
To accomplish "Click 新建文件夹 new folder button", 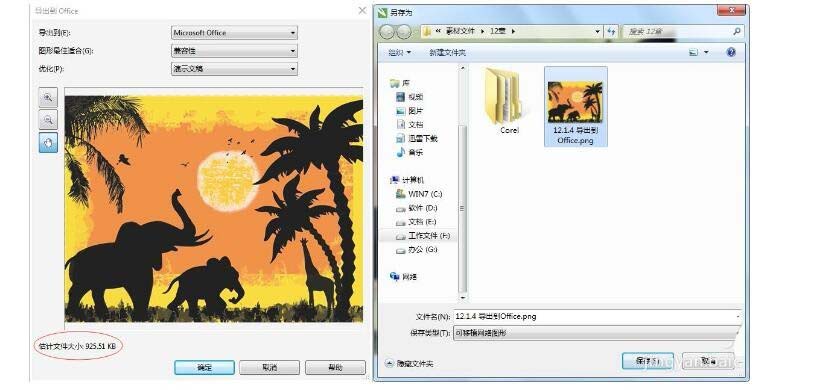I will pos(447,52).
